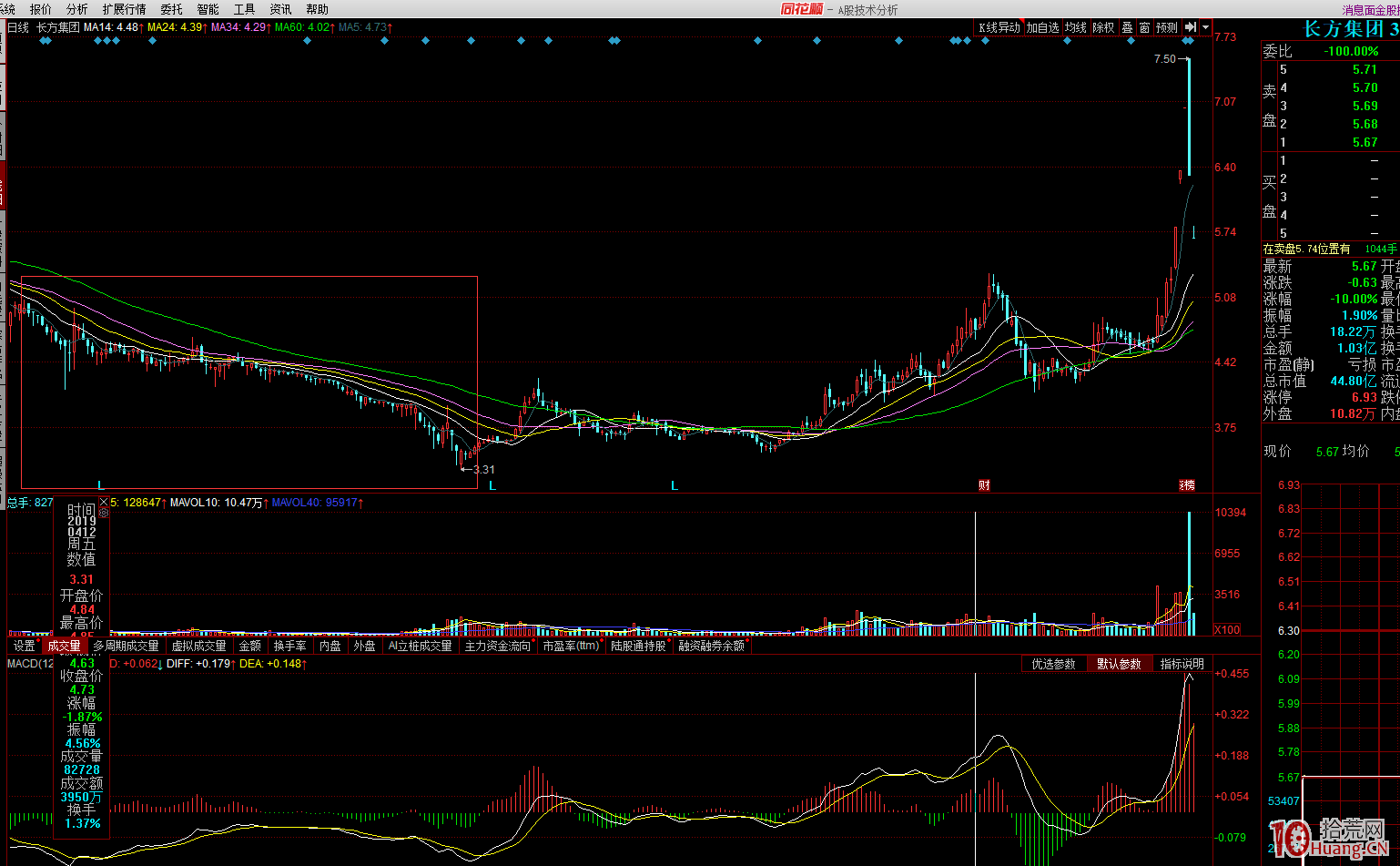
Task: Click sell level 5 price 5.71
Action: (1364, 69)
